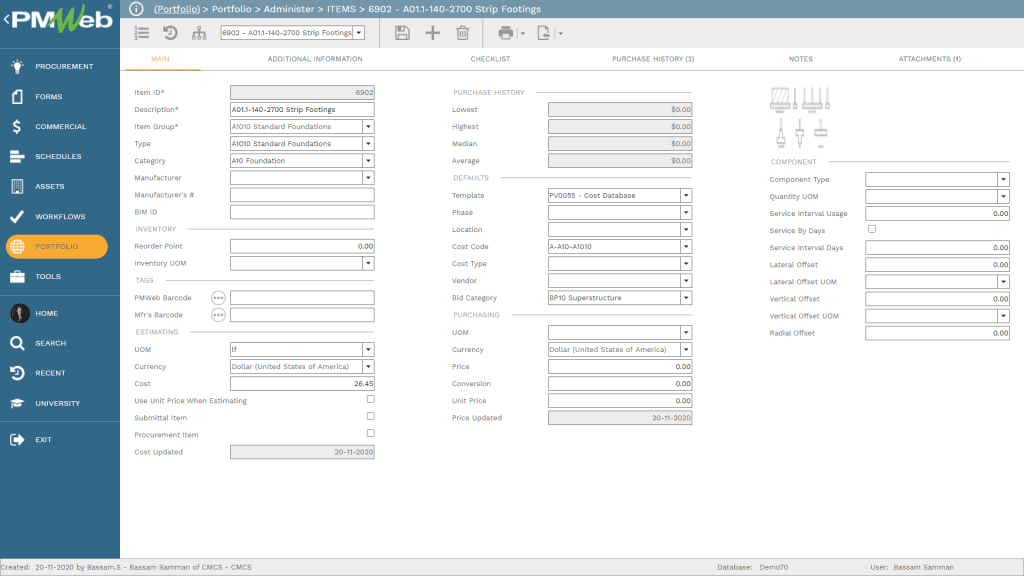Click the Cost value field
The image size is (1024, 576).
[x=302, y=384]
